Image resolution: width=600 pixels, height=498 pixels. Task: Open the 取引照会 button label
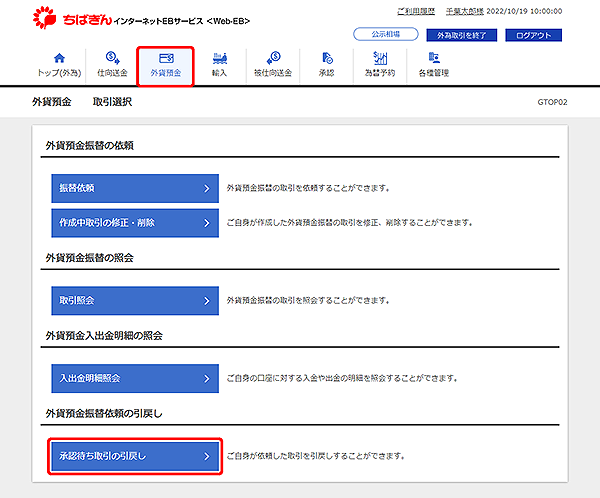pyautogui.click(x=77, y=300)
